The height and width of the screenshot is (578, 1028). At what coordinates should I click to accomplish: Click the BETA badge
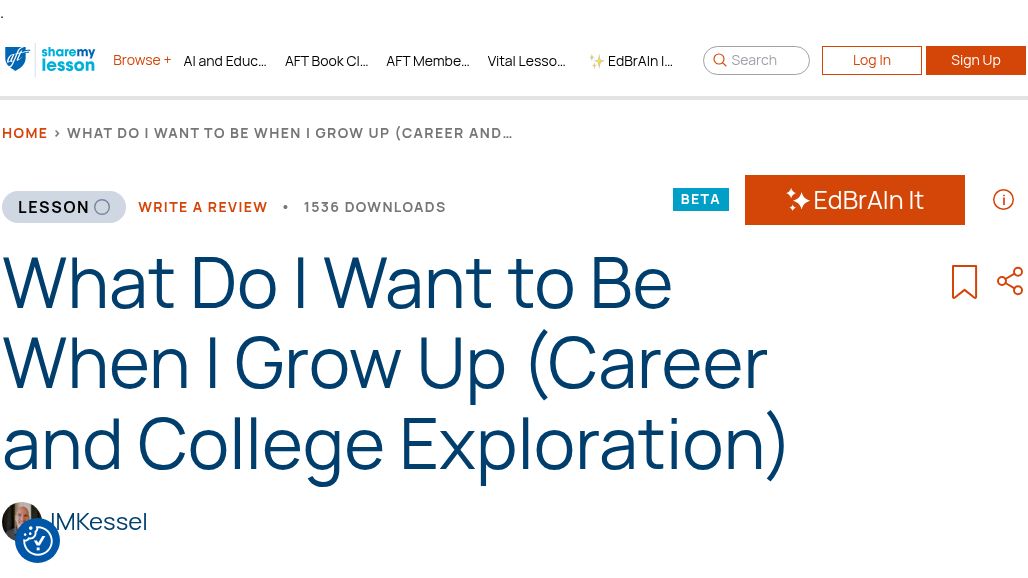click(x=700, y=200)
